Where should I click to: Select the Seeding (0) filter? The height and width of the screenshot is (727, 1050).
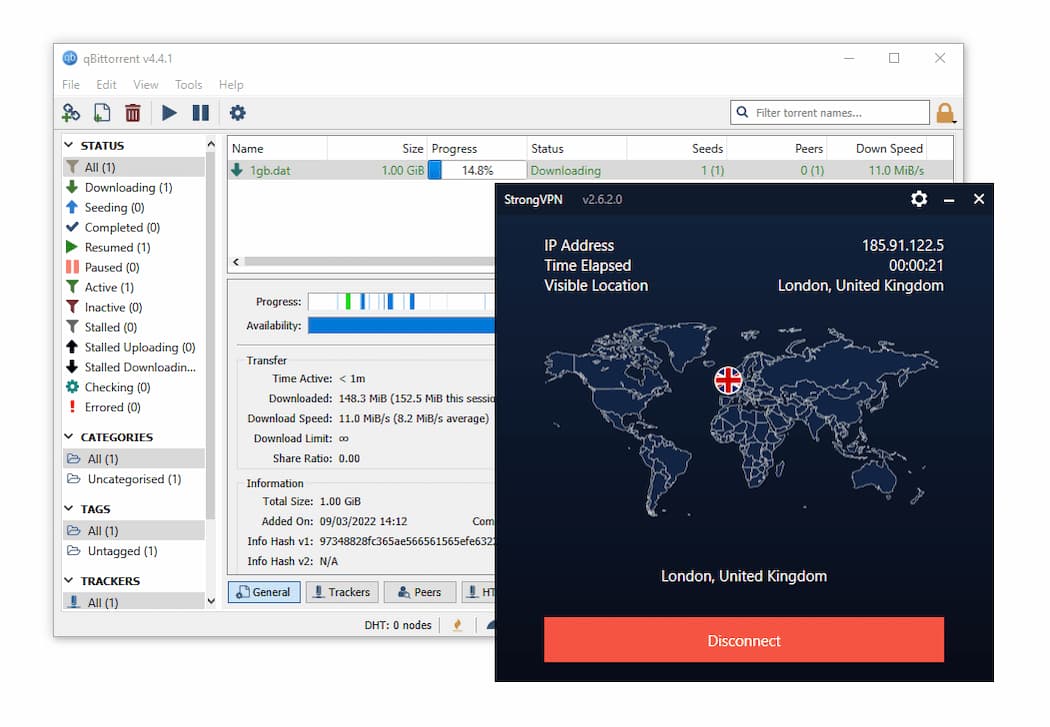[133, 207]
